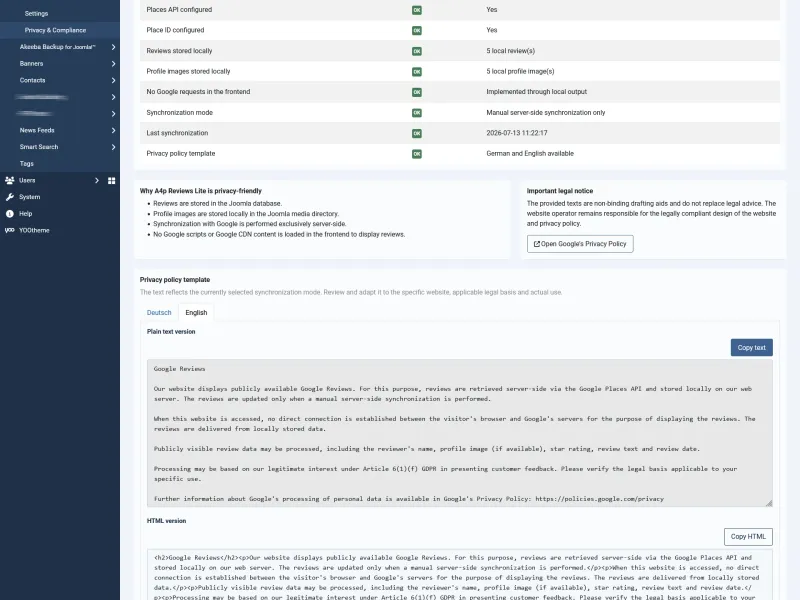Image resolution: width=800 pixels, height=600 pixels.
Task: Click the Copy HTML button
Action: 748,537
